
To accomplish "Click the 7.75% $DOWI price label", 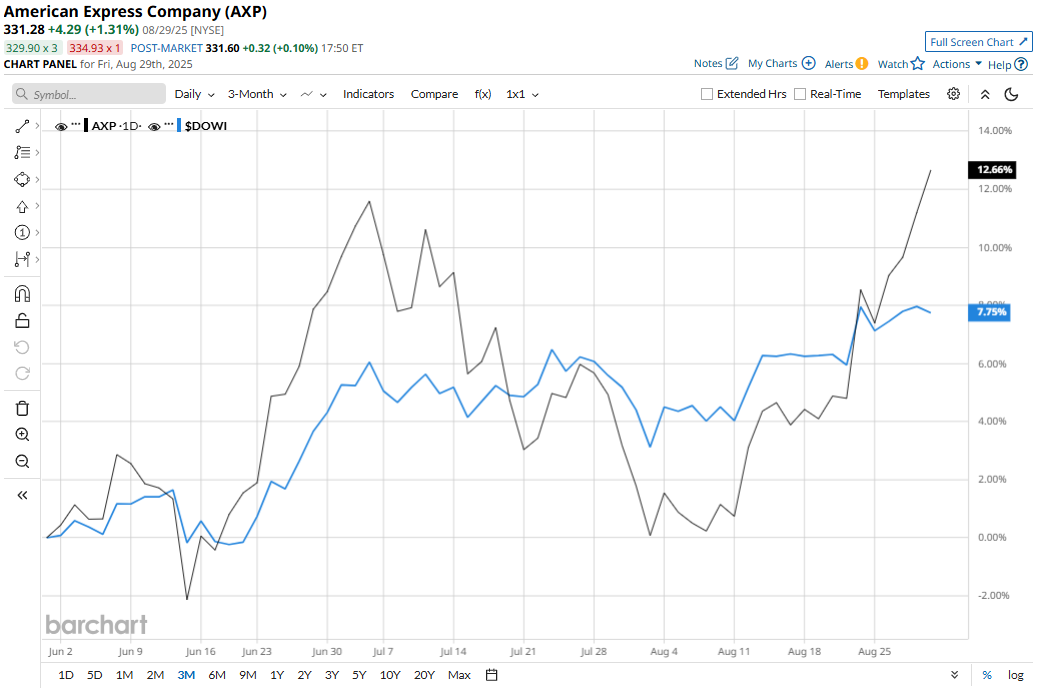I will 990,312.
